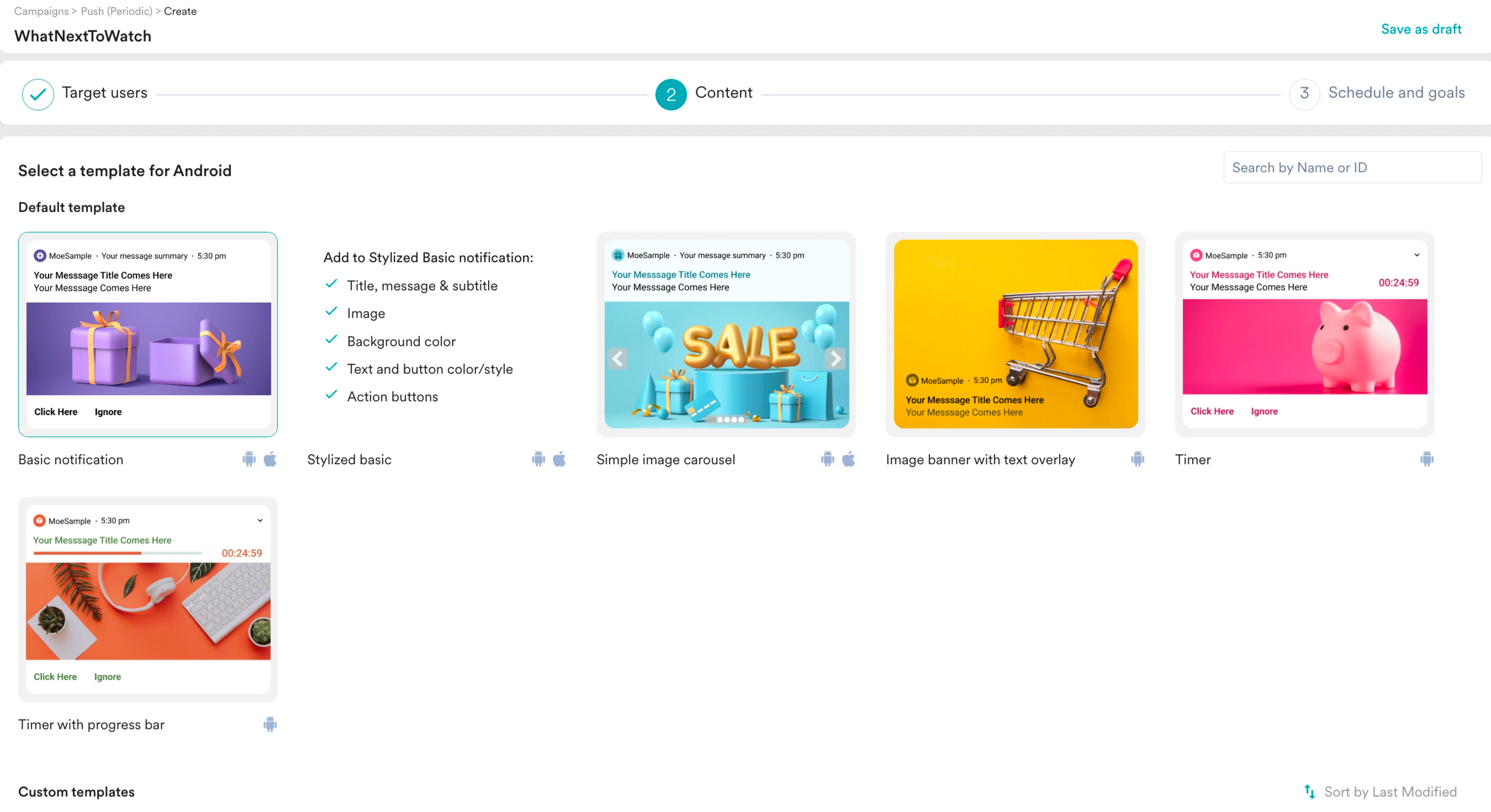Click the progress bar in timer preview
1491x812 pixels.
pos(118,553)
